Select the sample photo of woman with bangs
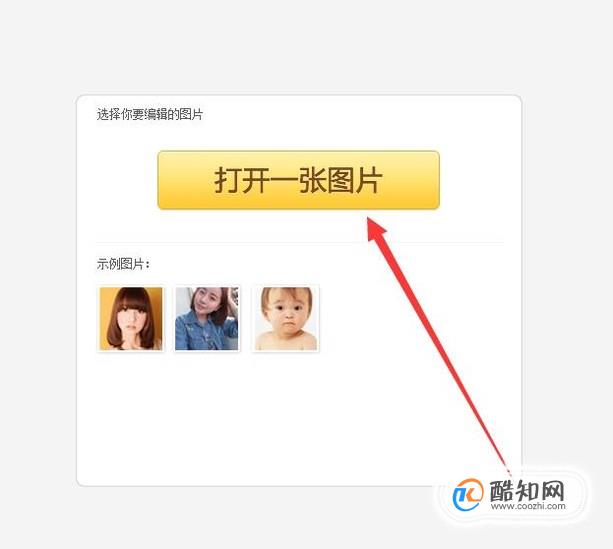Image resolution: width=613 pixels, height=549 pixels. coord(131,318)
